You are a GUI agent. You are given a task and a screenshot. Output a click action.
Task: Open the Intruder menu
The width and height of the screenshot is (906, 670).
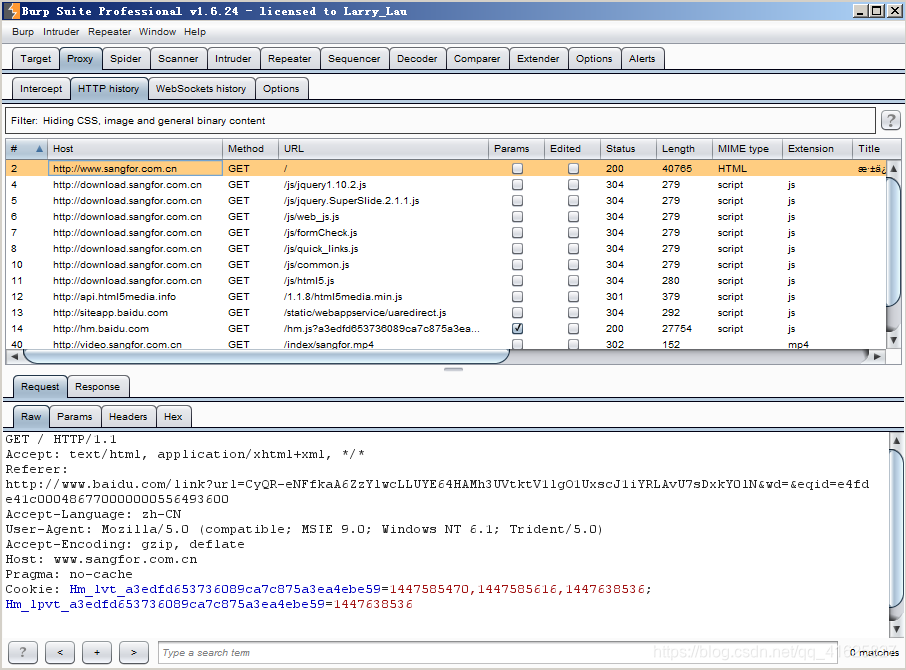coord(61,32)
